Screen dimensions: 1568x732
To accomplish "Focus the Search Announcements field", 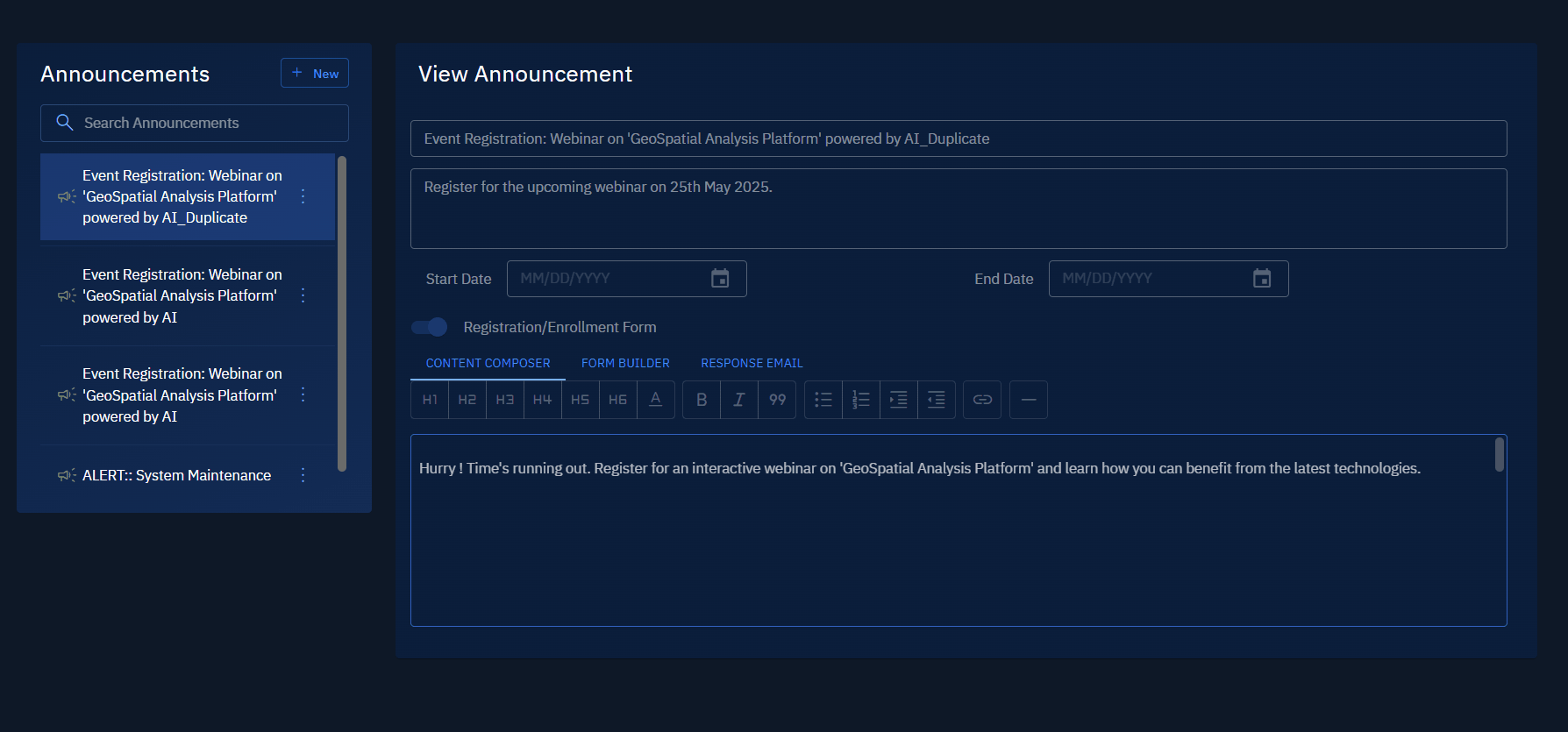I will [195, 123].
